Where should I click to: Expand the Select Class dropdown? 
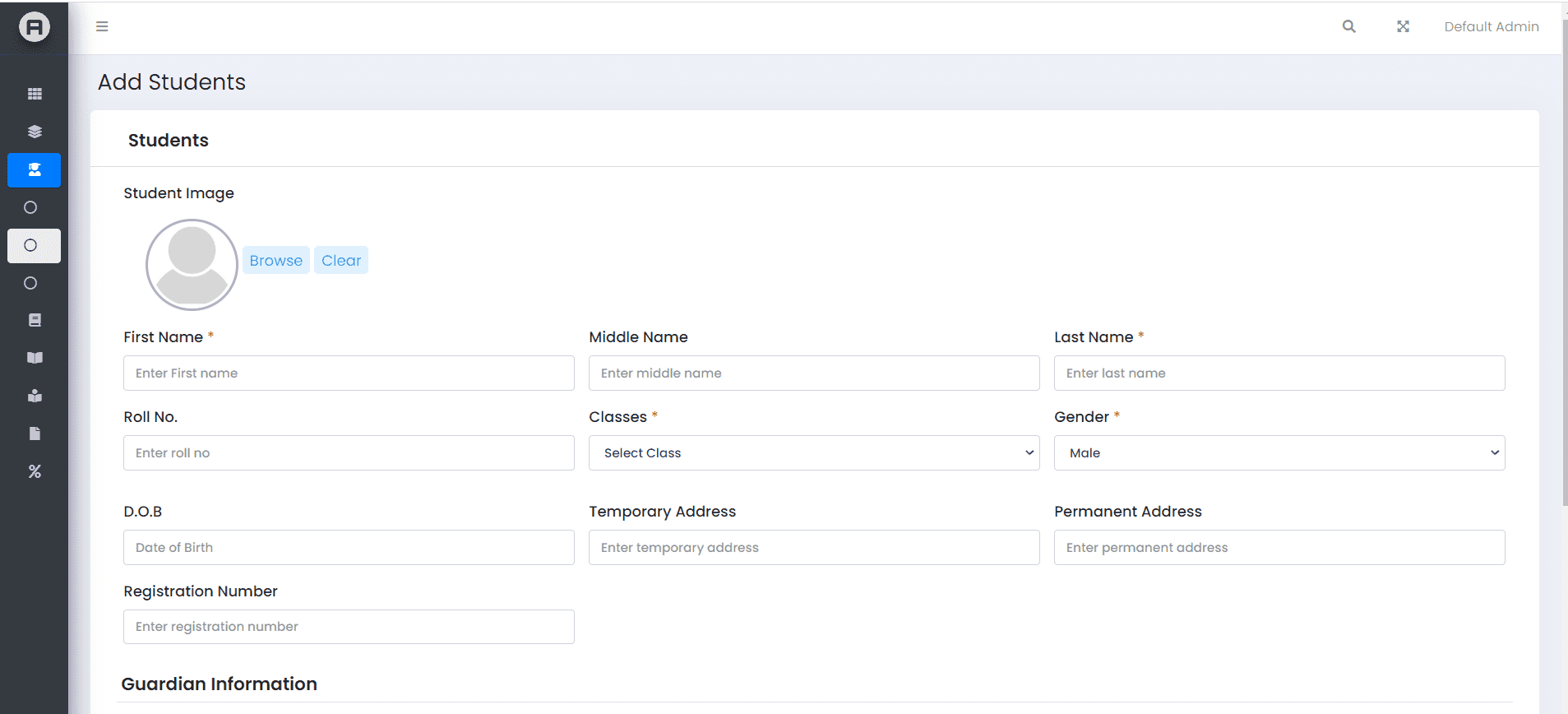pyautogui.click(x=814, y=453)
